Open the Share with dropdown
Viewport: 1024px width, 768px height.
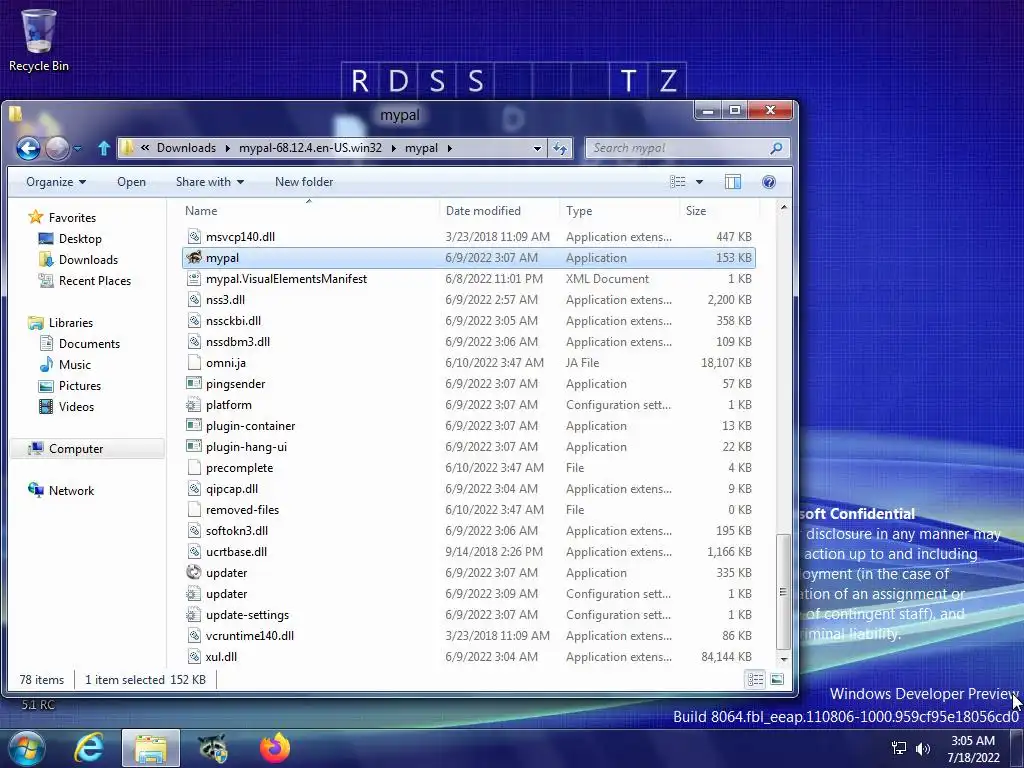pyautogui.click(x=210, y=182)
